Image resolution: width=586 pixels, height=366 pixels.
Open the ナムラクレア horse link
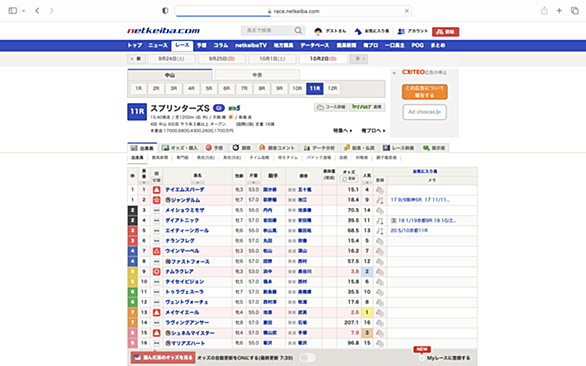179,271
